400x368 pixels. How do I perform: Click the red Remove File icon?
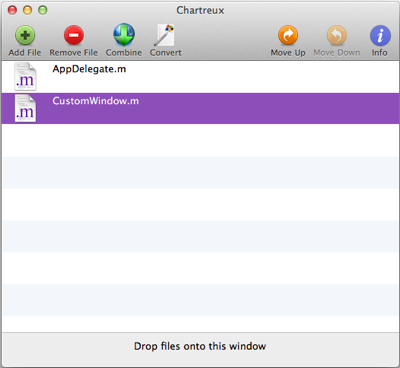coord(74,35)
